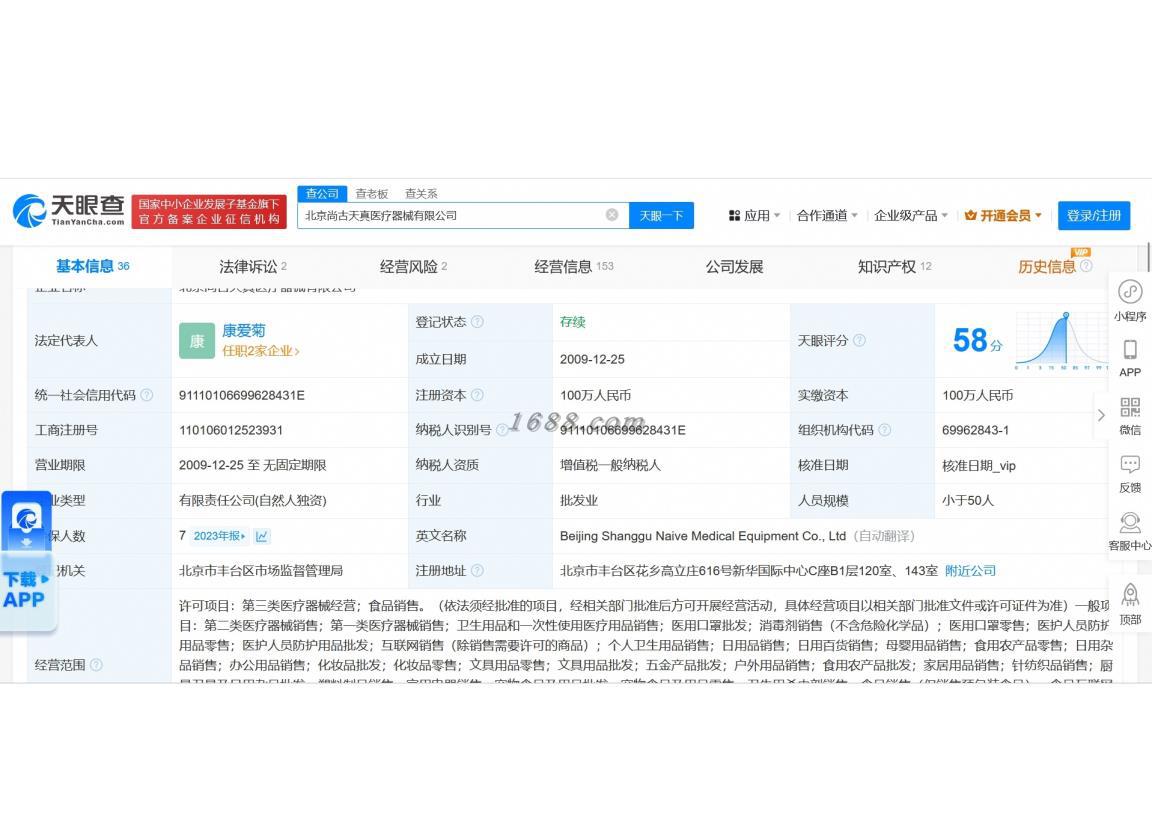Click the help icon next to 登记状态
Viewport: 1152px width, 839px height.
point(478,322)
